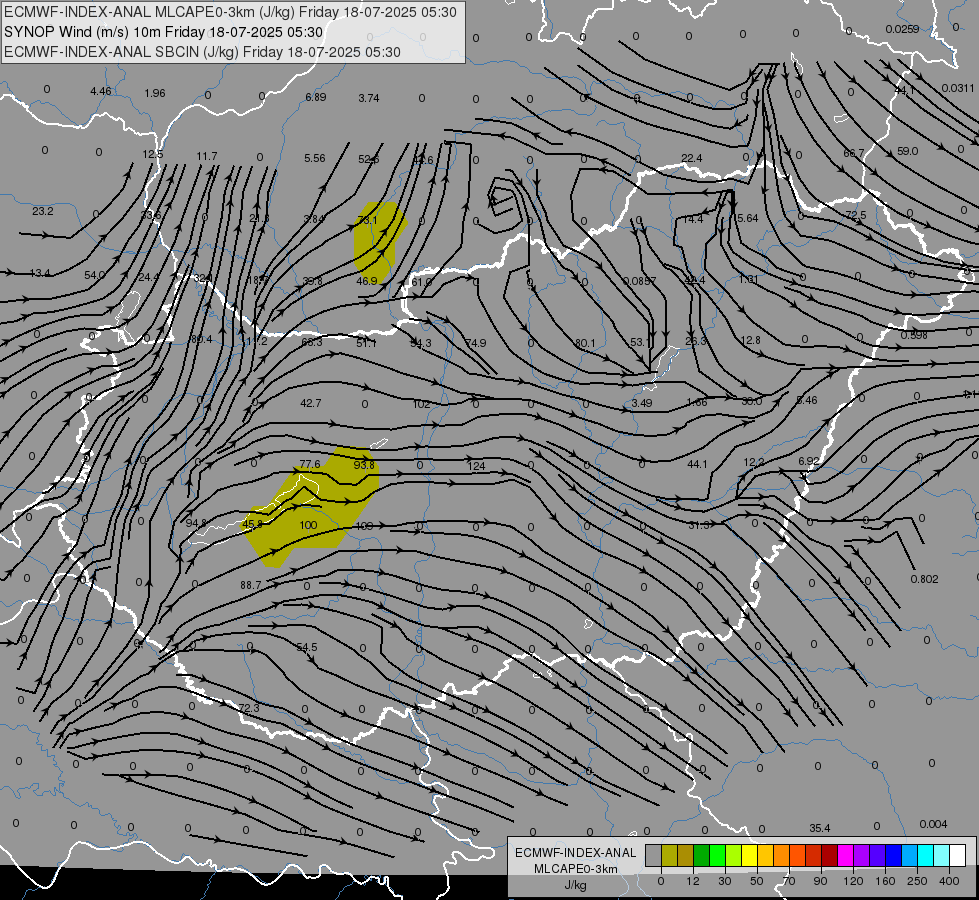Select the purple legend swatch
The image size is (979, 900).
tap(862, 855)
